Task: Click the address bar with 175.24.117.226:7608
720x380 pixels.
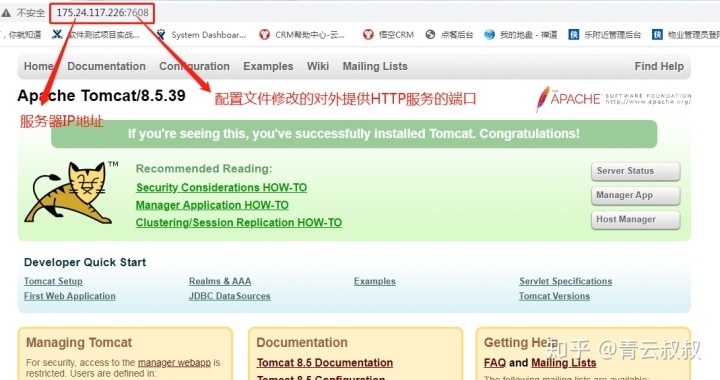Action: pyautogui.click(x=102, y=13)
